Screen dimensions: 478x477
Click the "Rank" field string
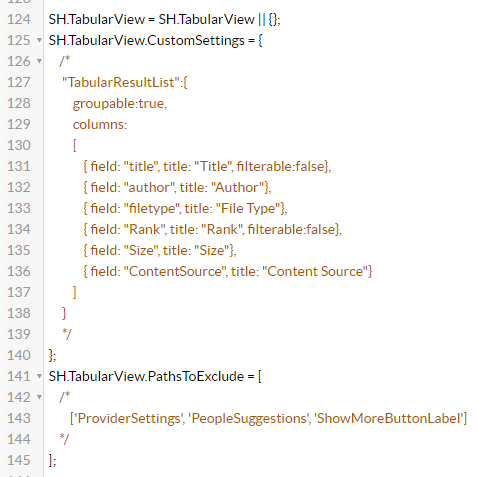click(145, 229)
